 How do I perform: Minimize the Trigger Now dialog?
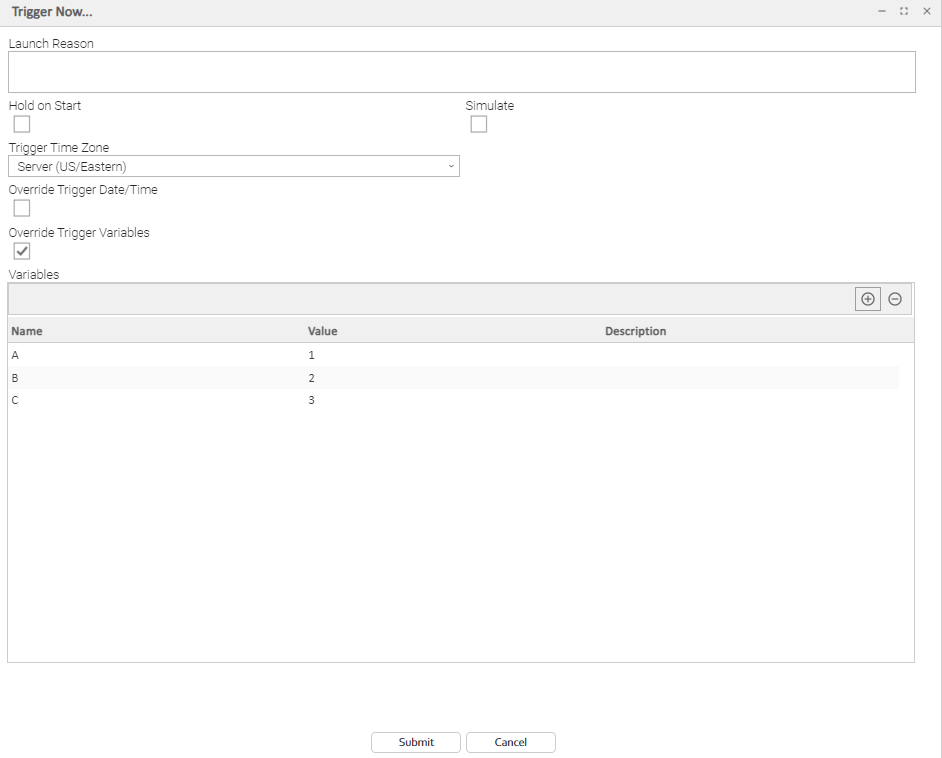tap(881, 11)
